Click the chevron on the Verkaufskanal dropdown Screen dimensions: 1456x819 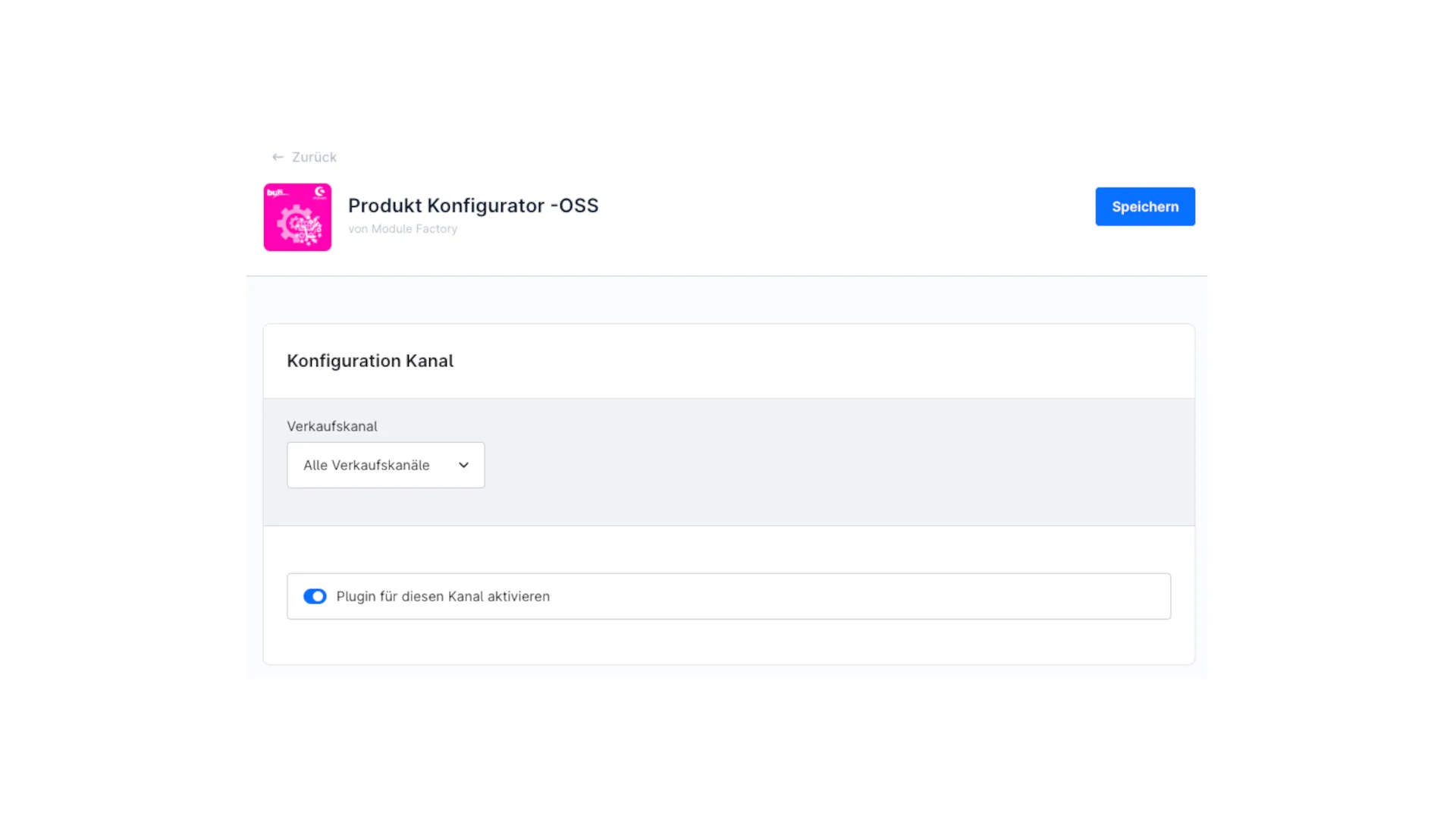(x=463, y=465)
